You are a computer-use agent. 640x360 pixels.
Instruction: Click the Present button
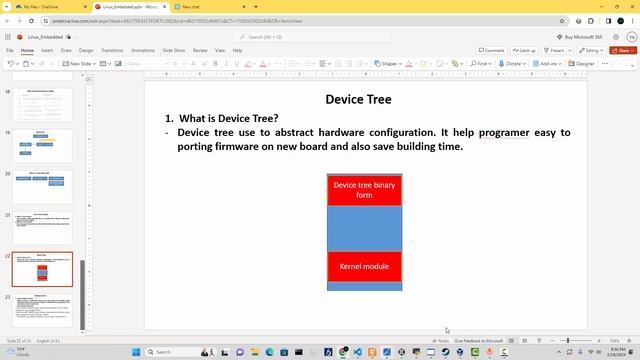554,51
